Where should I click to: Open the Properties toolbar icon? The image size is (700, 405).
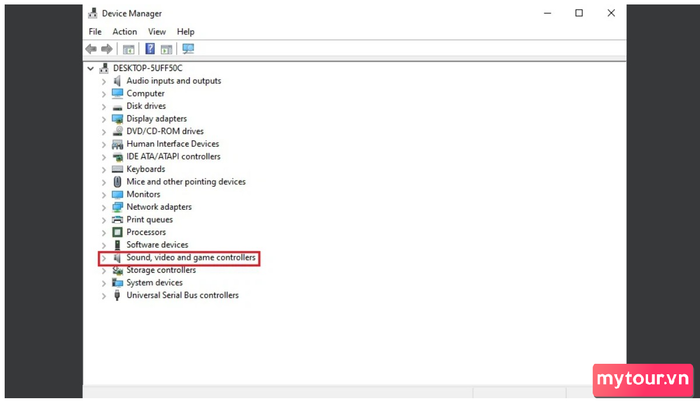129,49
